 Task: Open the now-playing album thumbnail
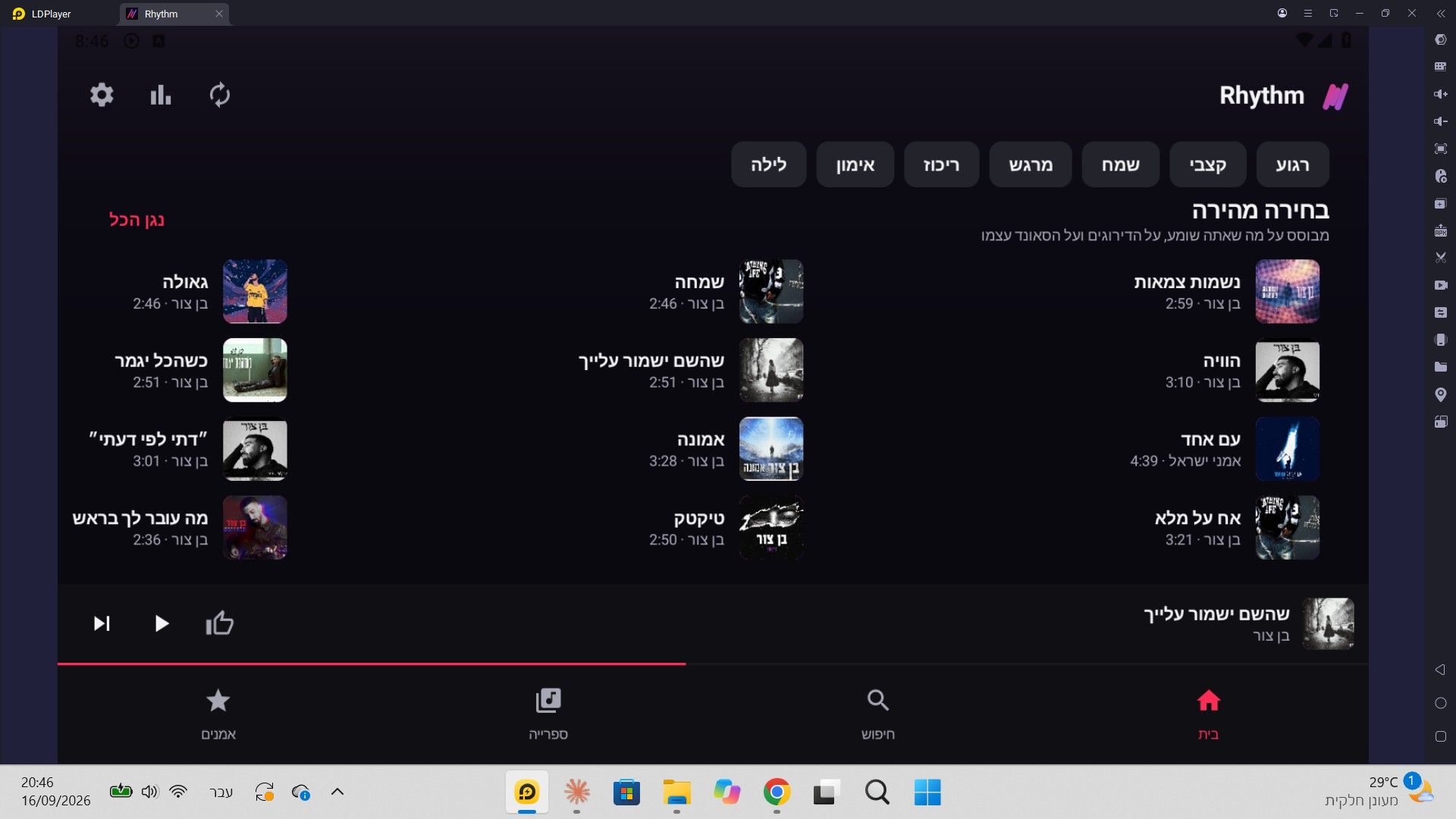pos(1329,623)
